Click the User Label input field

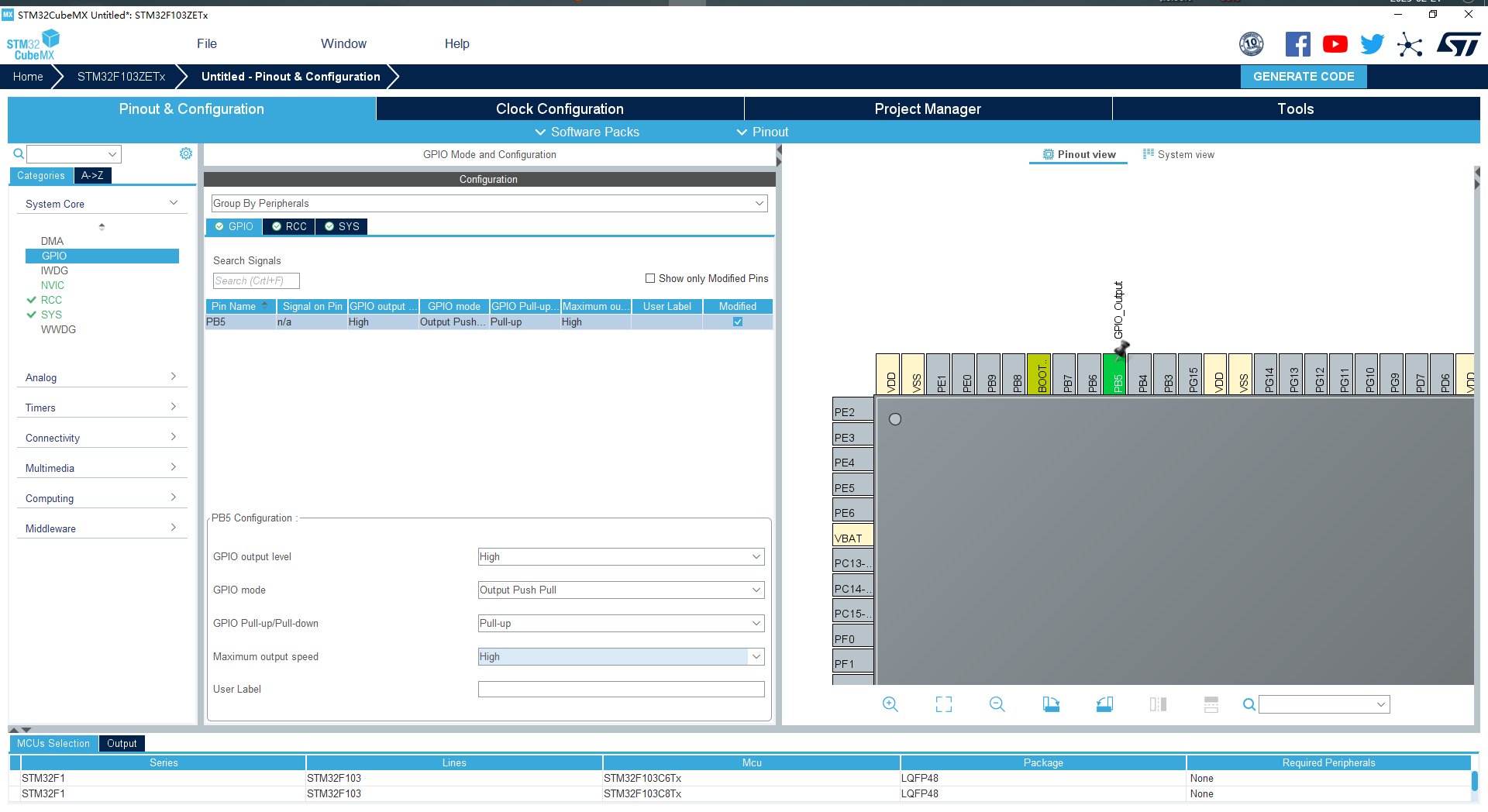621,689
